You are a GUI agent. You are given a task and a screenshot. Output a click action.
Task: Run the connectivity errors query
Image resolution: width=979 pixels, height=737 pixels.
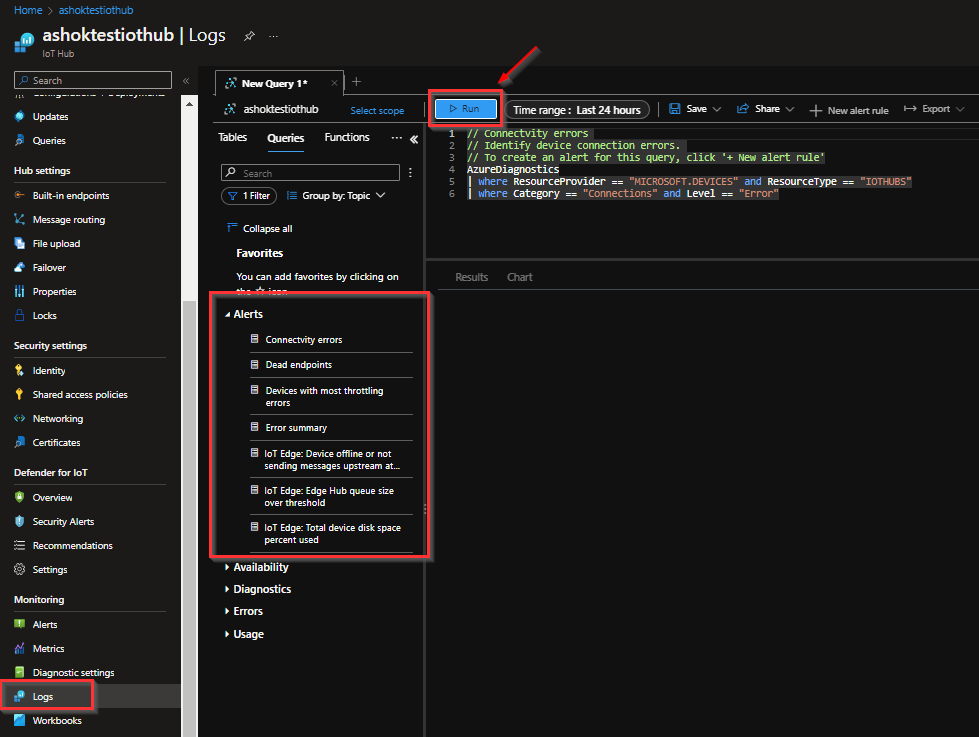click(464, 109)
